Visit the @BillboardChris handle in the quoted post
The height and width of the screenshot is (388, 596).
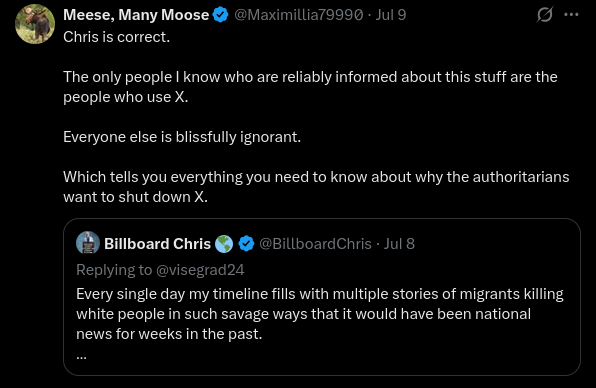click(315, 244)
